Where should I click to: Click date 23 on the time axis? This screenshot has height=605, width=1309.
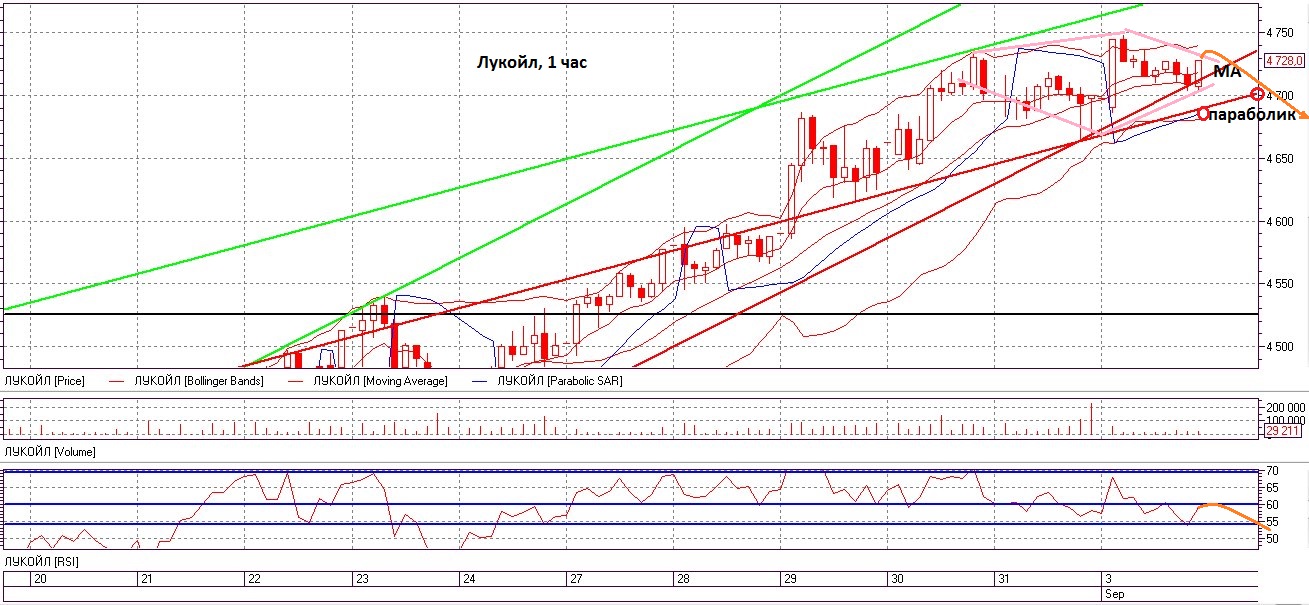362,579
